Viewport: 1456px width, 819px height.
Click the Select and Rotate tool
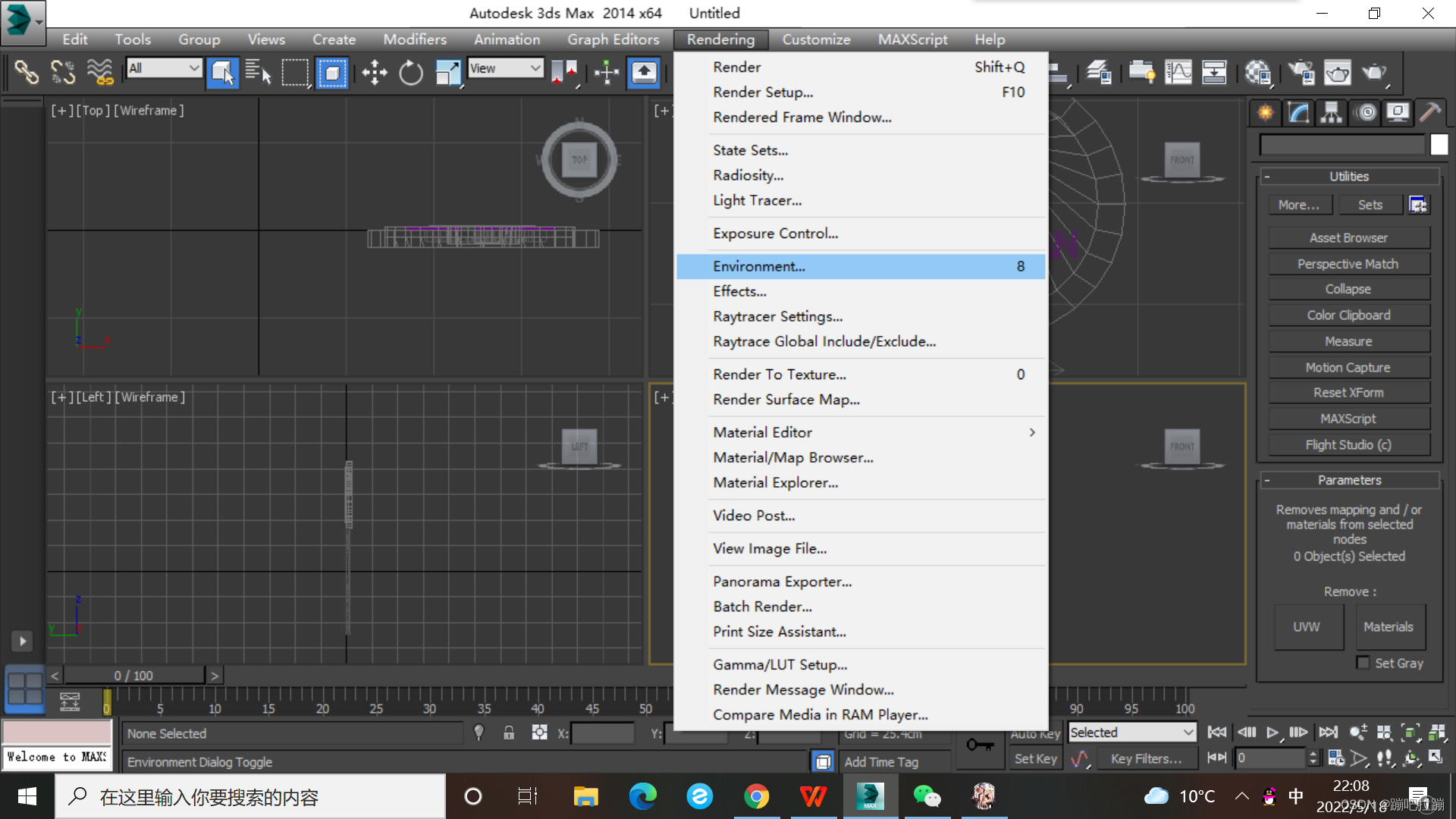pos(411,73)
